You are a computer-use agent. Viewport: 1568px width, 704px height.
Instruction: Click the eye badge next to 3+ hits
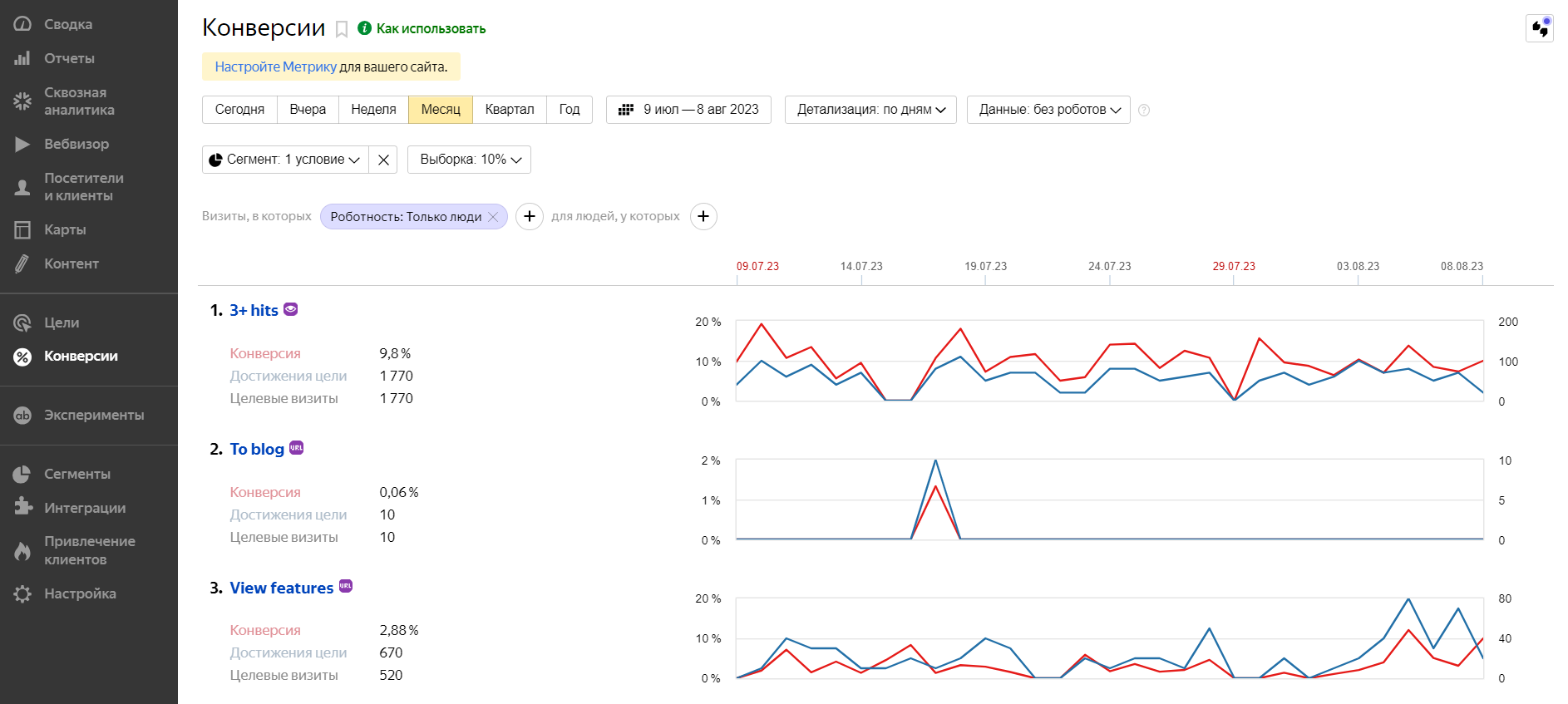tap(290, 309)
